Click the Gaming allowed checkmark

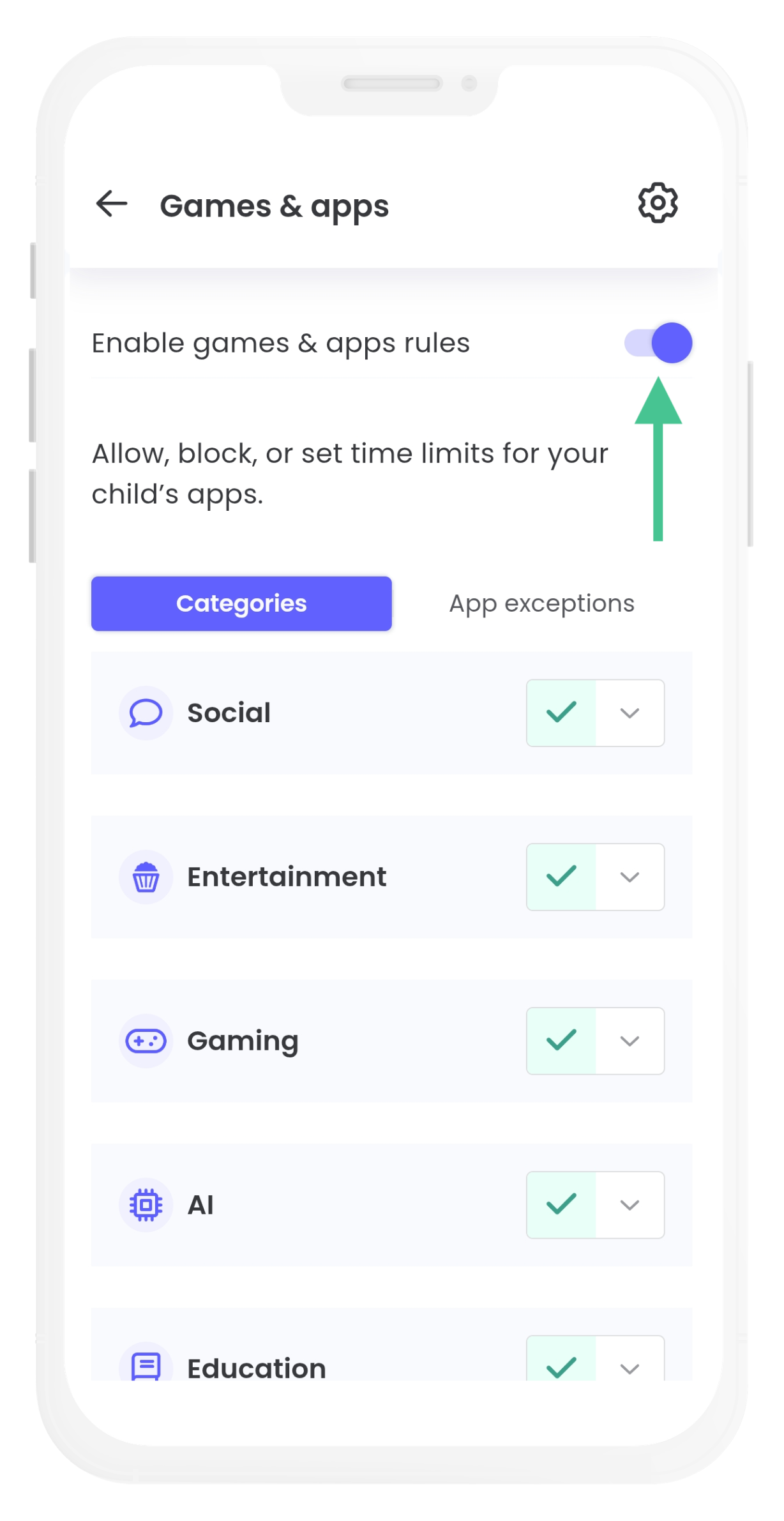tap(561, 1041)
